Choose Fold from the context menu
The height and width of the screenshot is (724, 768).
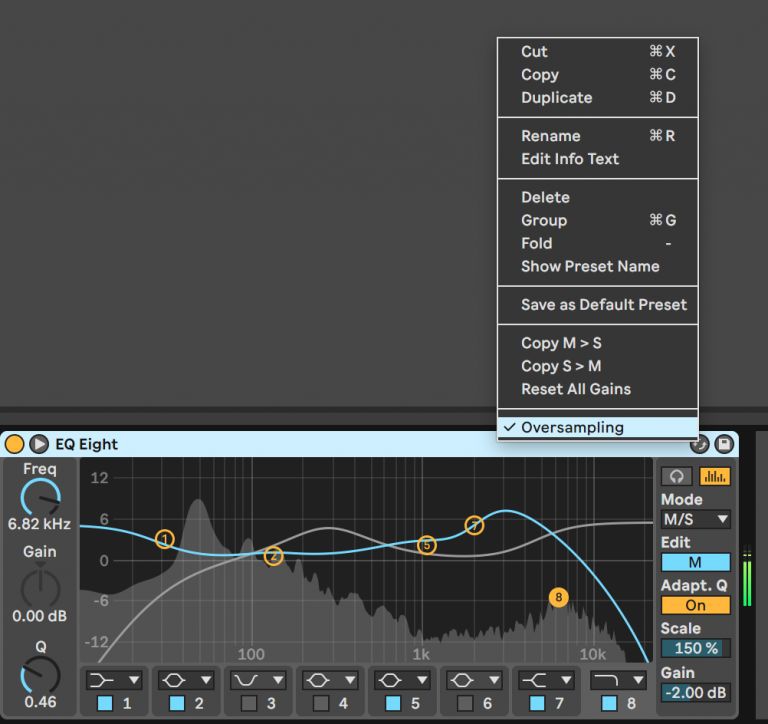click(598, 243)
